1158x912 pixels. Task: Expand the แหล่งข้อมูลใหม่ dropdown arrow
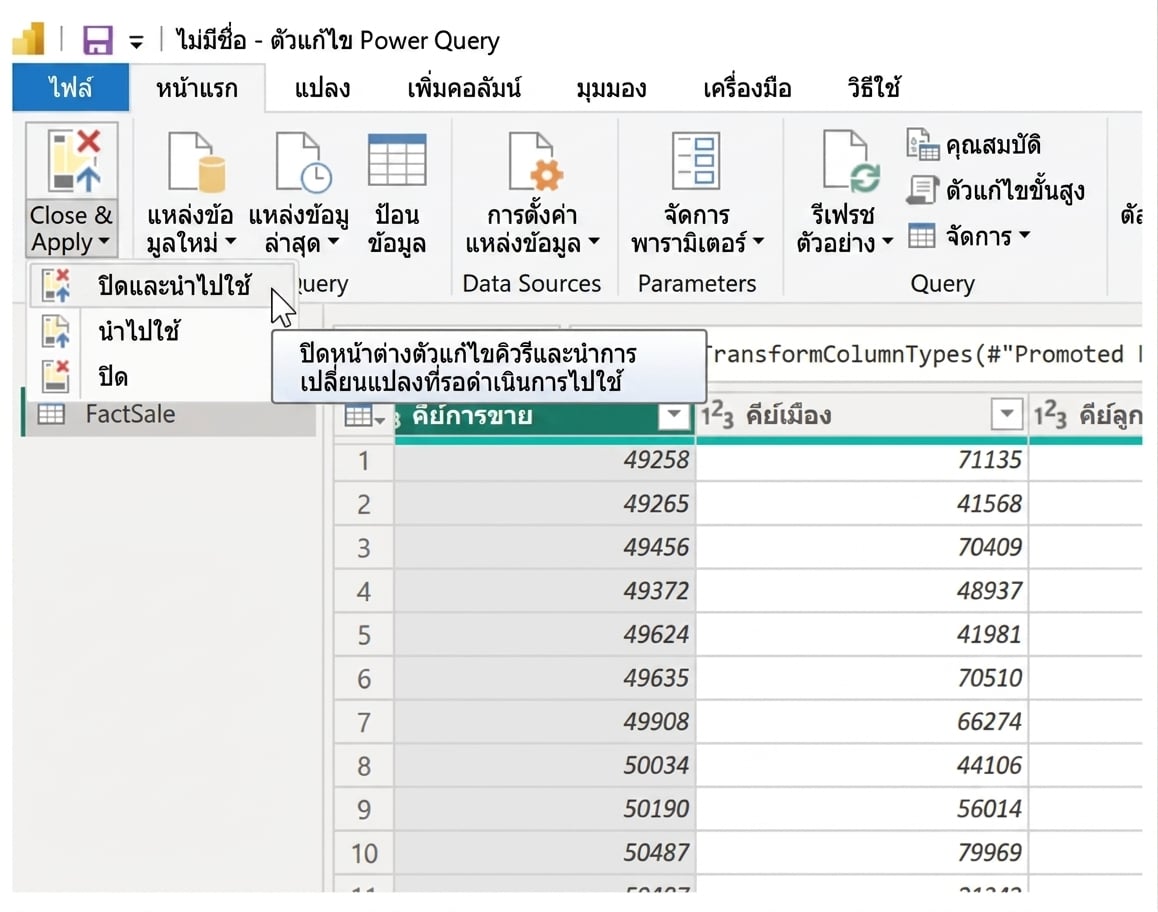click(230, 241)
